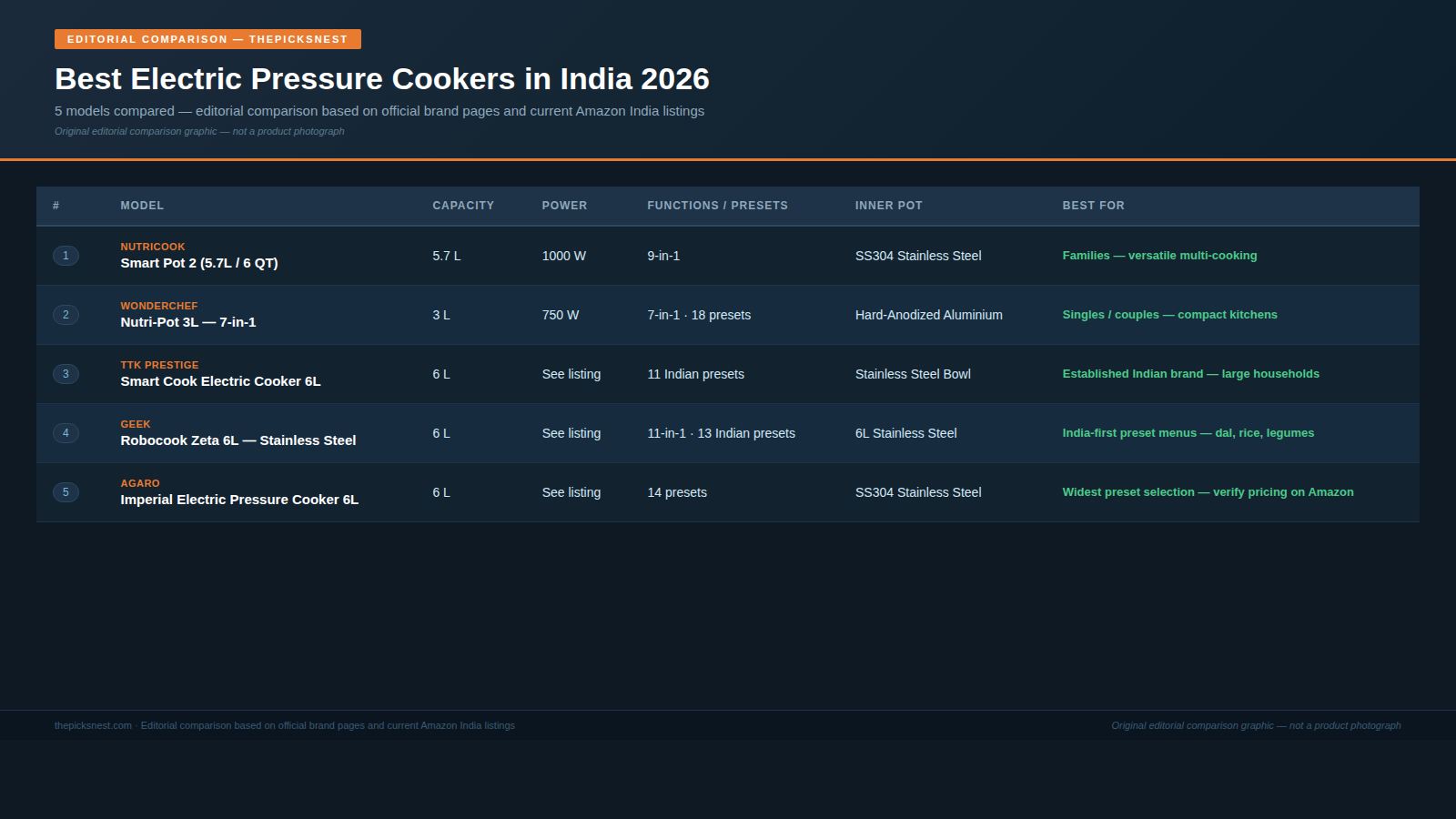Screen dimensions: 1456x819
Task: Select Nutri-Pot 3L — 7-in-1 model name
Action: (x=188, y=322)
